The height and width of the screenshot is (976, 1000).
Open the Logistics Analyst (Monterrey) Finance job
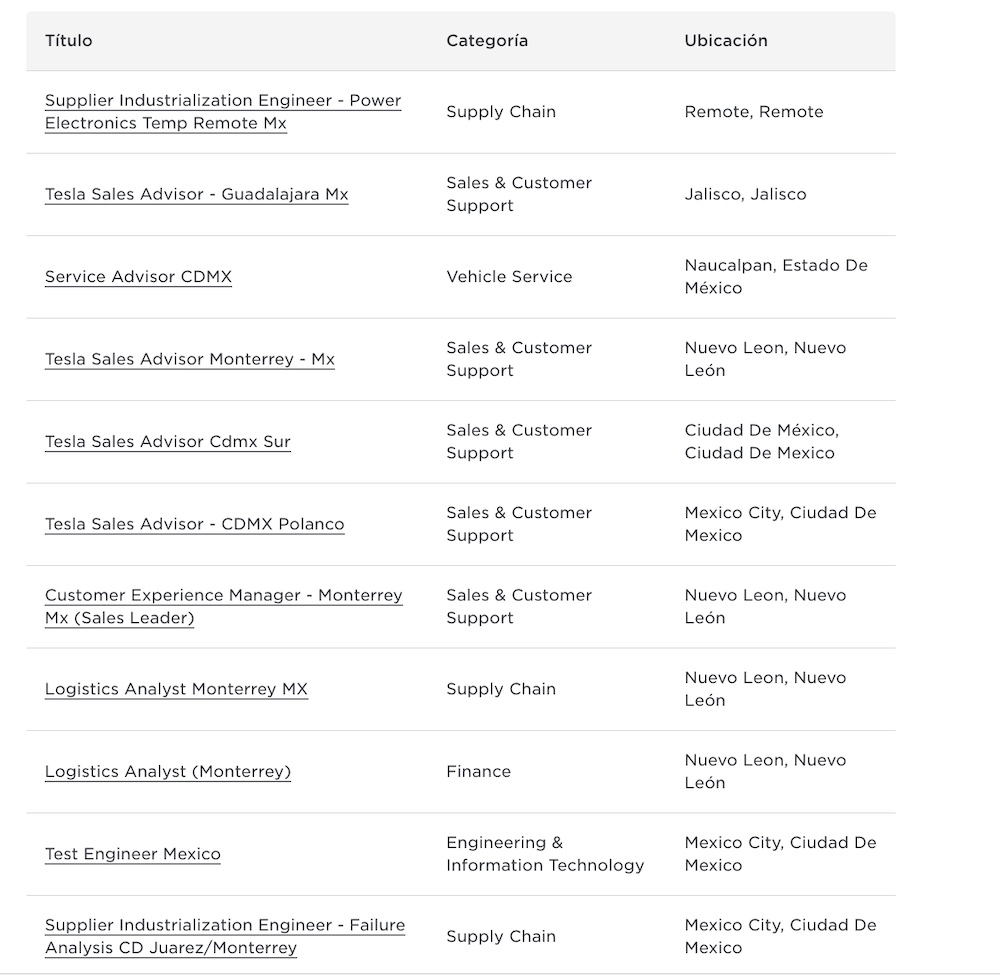(167, 772)
